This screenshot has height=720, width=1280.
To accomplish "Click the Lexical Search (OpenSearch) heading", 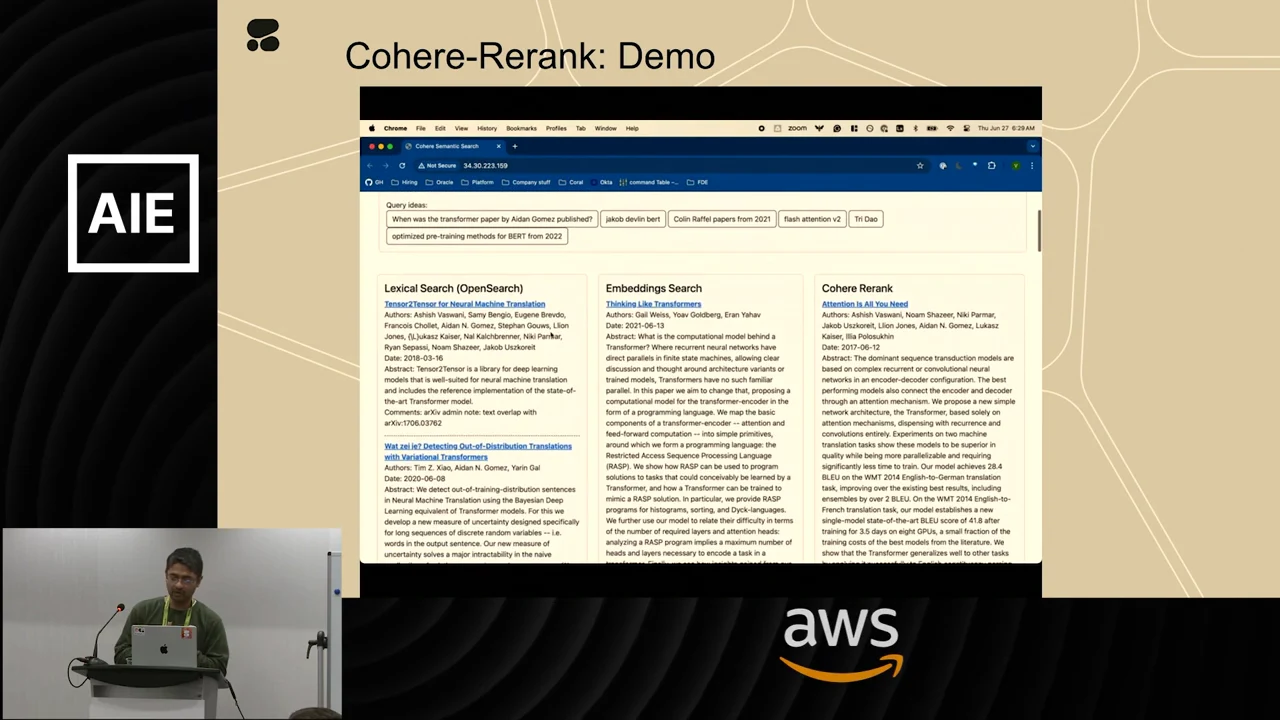I will (x=453, y=288).
